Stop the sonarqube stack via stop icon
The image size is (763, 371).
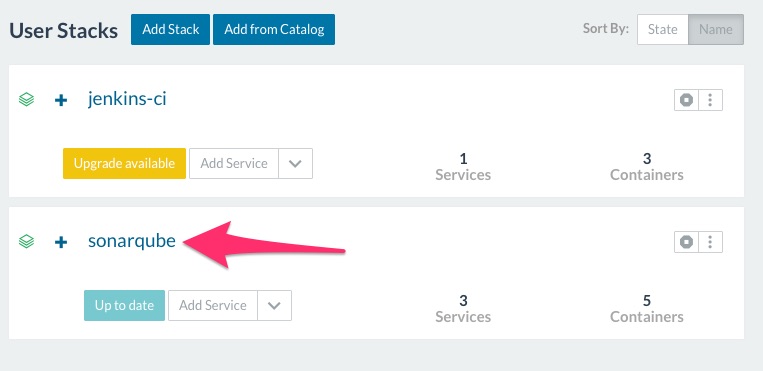[x=687, y=242]
